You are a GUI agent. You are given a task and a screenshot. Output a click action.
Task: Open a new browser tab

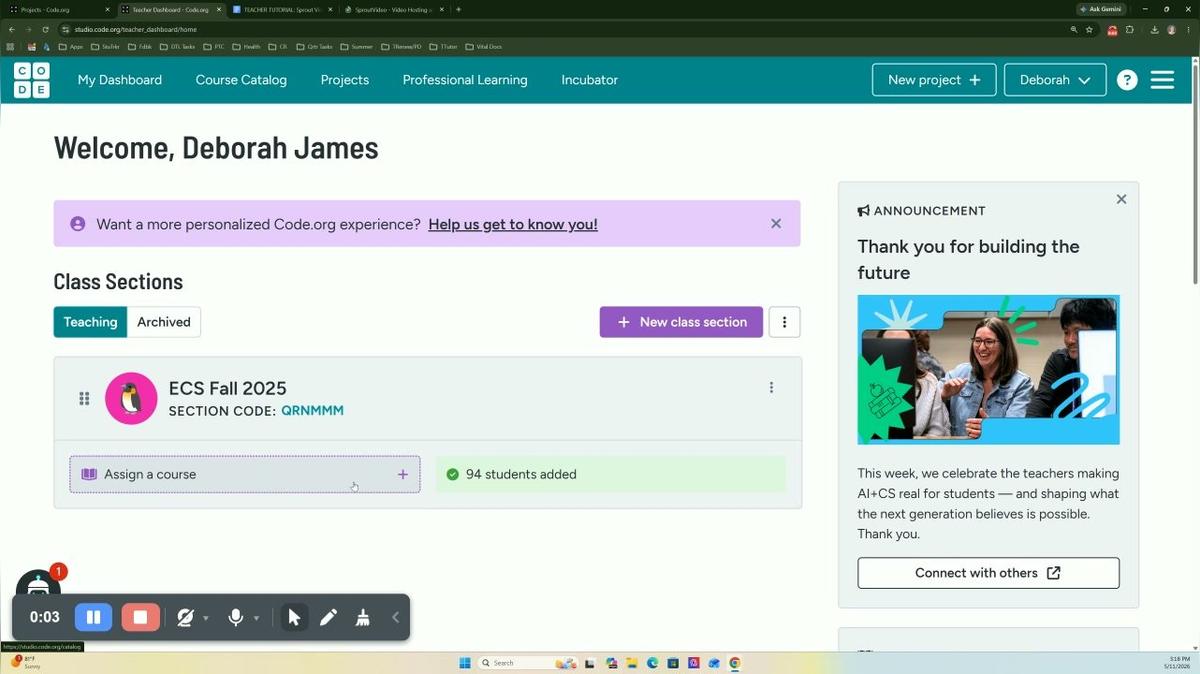pos(458,9)
